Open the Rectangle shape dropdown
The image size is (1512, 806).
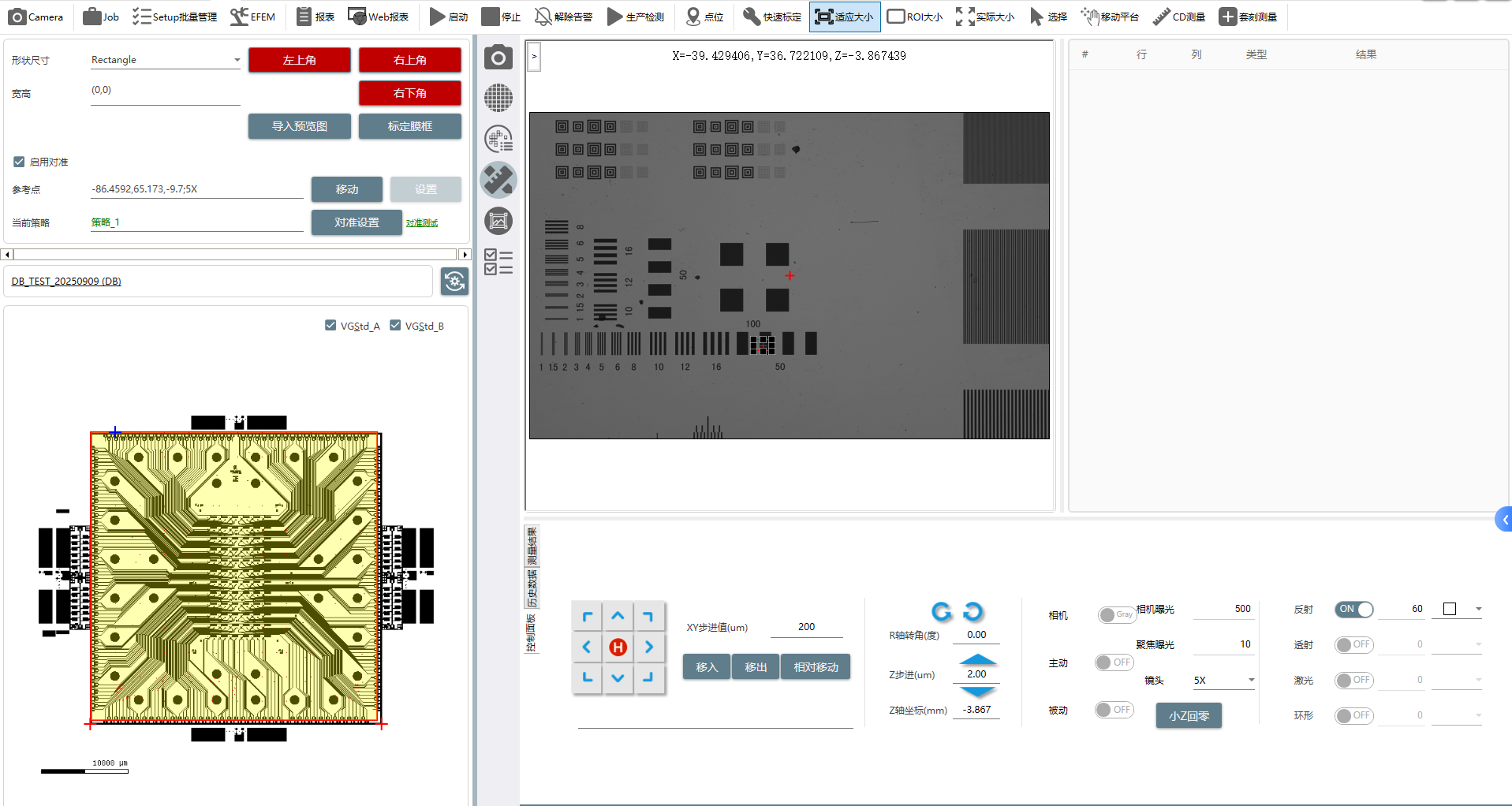(x=166, y=60)
